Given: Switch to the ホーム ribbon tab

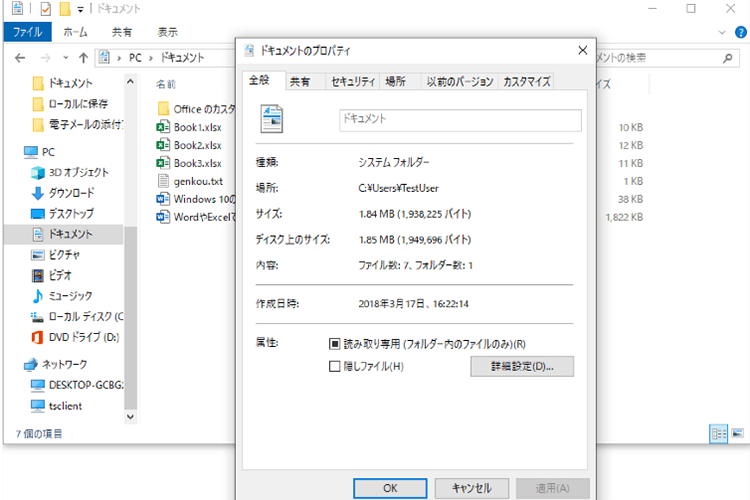Looking at the screenshot, I should point(75,32).
